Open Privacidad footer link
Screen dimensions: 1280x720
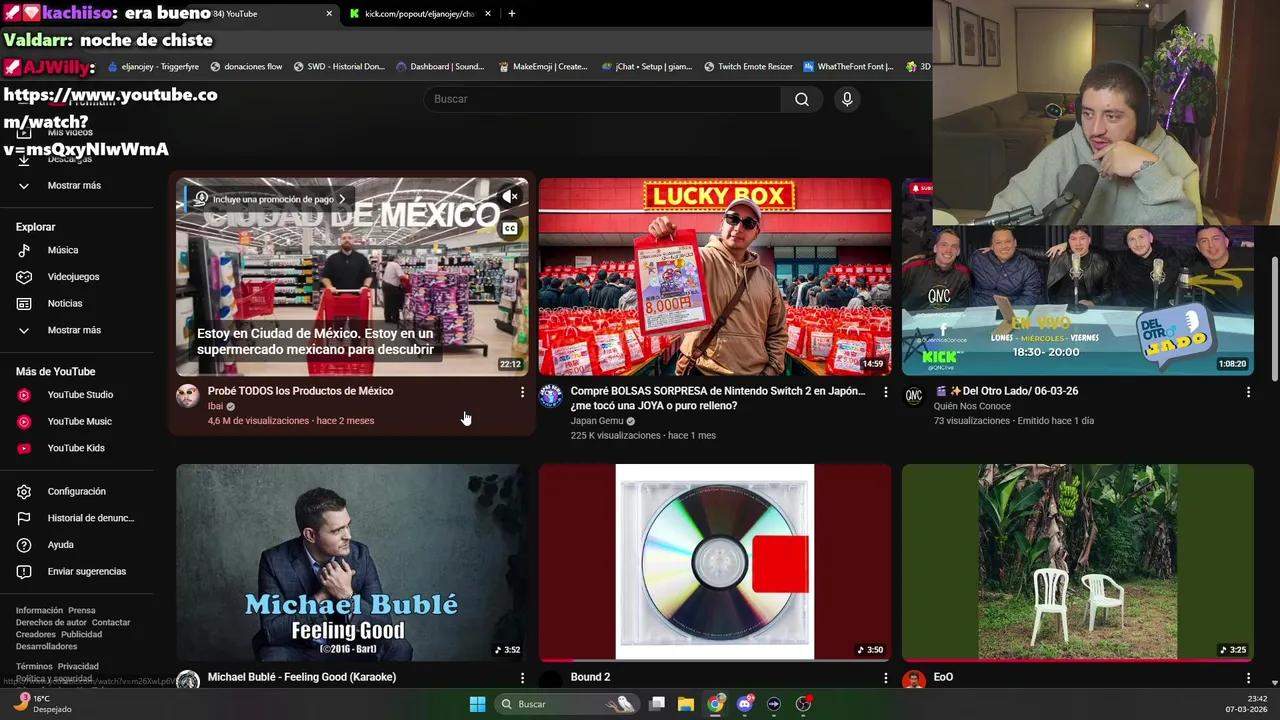[x=78, y=666]
